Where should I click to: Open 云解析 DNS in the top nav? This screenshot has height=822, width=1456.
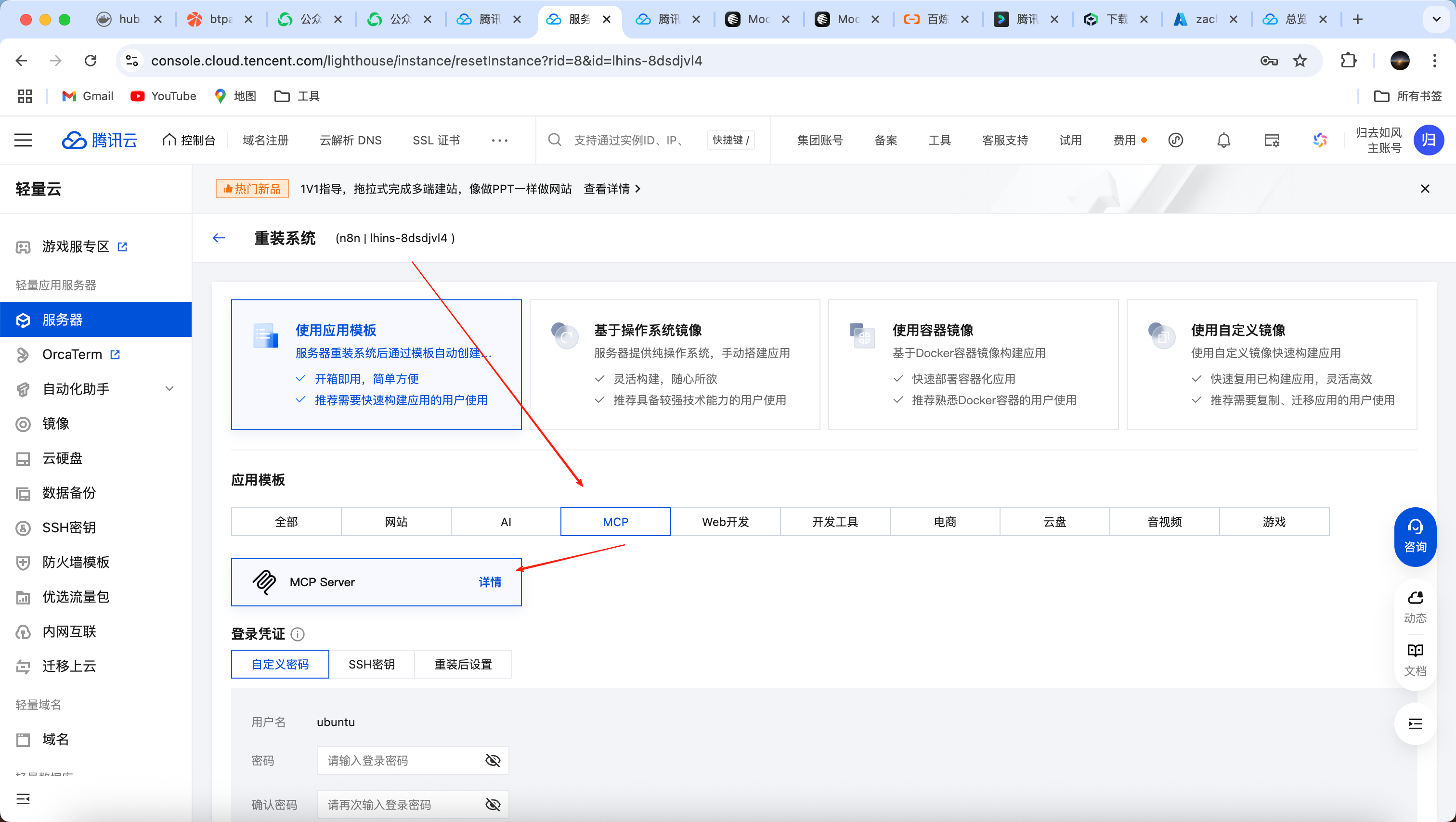(x=351, y=140)
